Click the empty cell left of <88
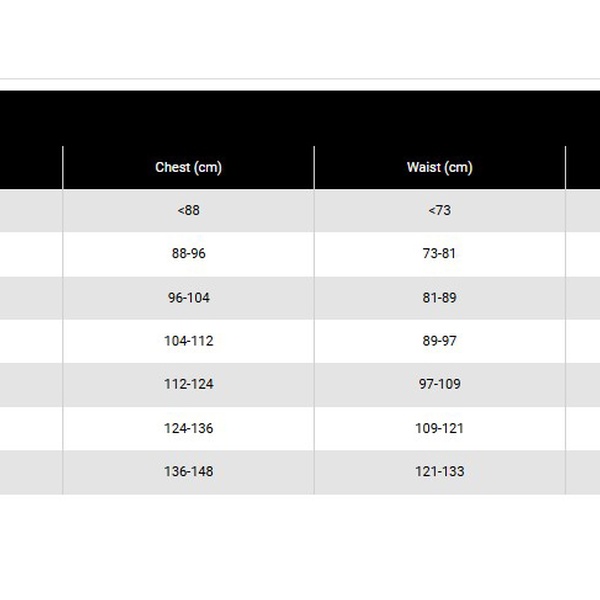600x600 pixels. click(30, 210)
